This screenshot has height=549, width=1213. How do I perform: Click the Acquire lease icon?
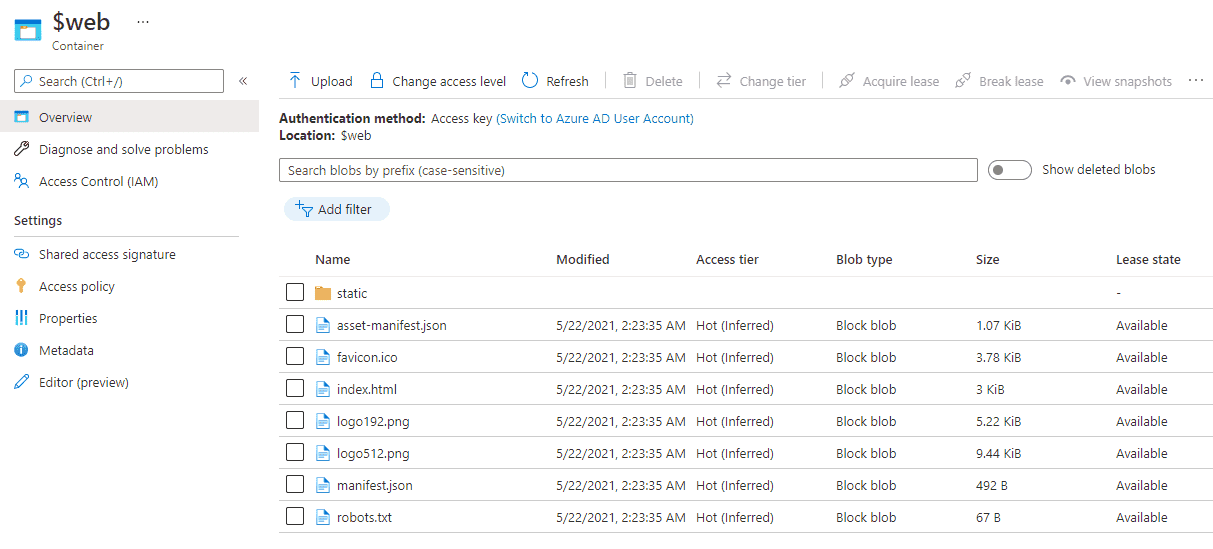point(847,81)
